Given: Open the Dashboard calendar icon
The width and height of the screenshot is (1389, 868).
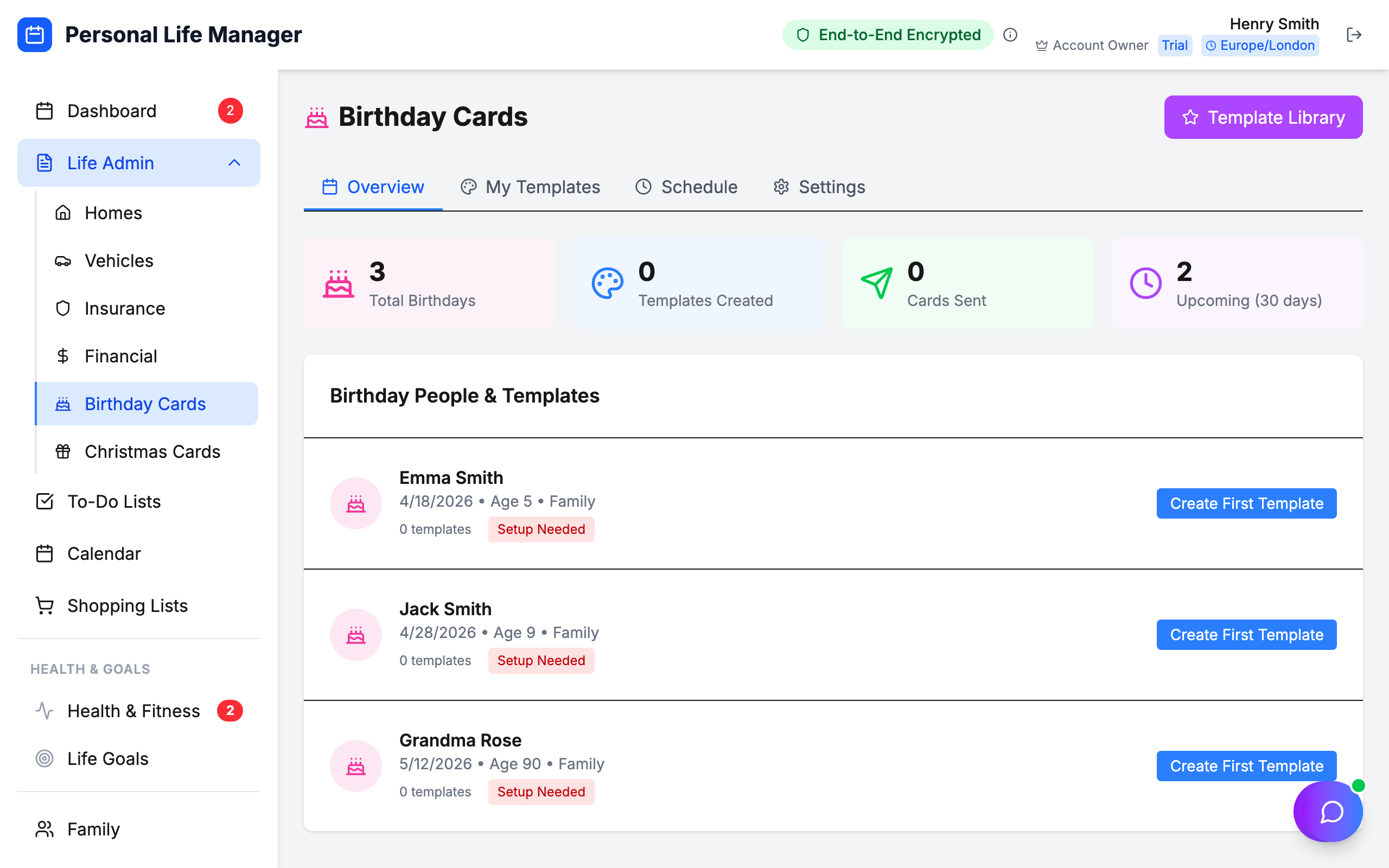Looking at the screenshot, I should coord(45,110).
